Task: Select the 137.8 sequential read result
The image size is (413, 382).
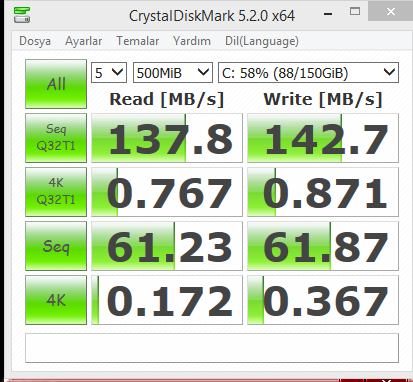Action: pyautogui.click(x=167, y=138)
